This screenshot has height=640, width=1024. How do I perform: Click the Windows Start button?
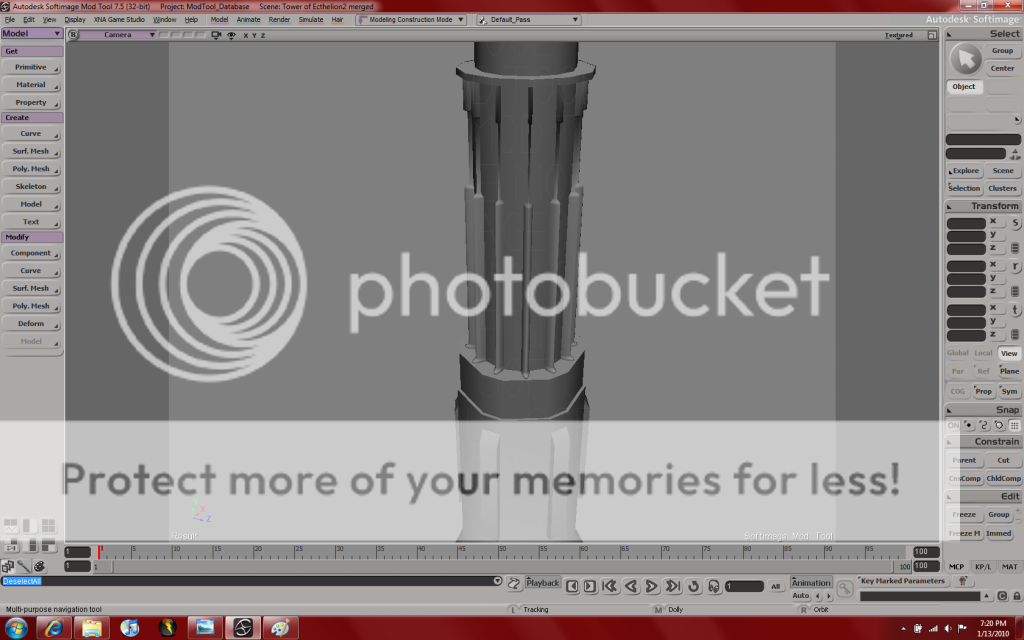point(16,628)
